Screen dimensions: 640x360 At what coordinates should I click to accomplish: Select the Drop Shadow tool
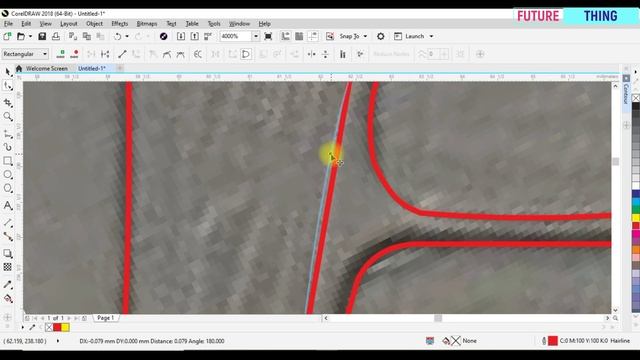pyautogui.click(x=7, y=253)
